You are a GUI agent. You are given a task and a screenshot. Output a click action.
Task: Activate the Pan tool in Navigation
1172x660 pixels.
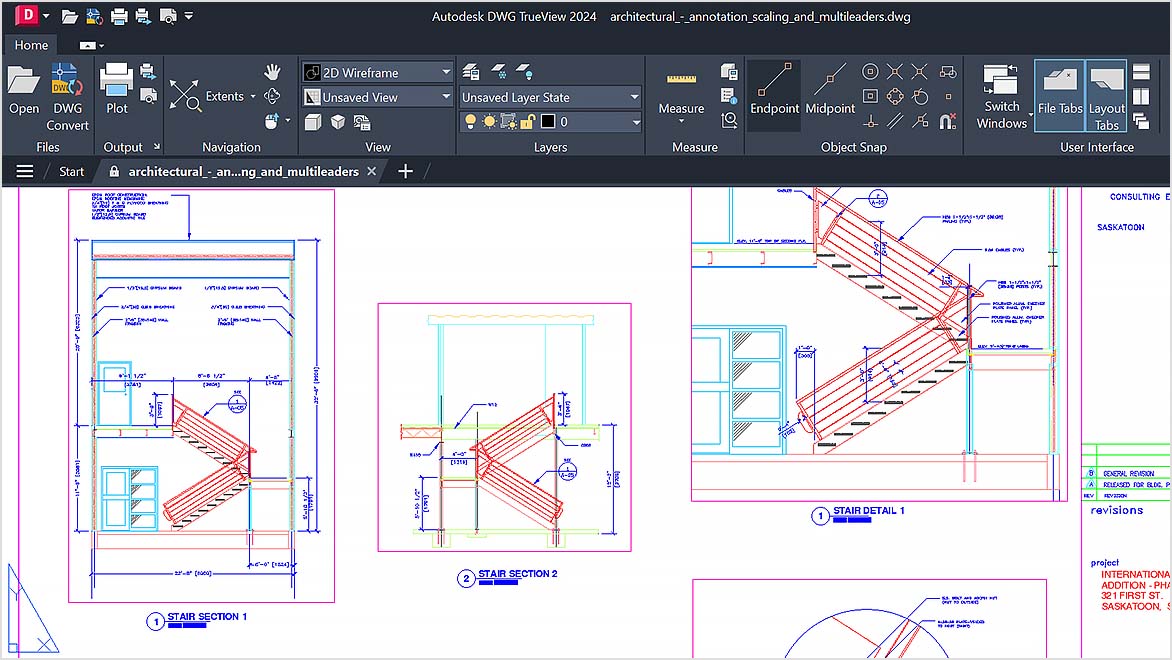[x=272, y=70]
